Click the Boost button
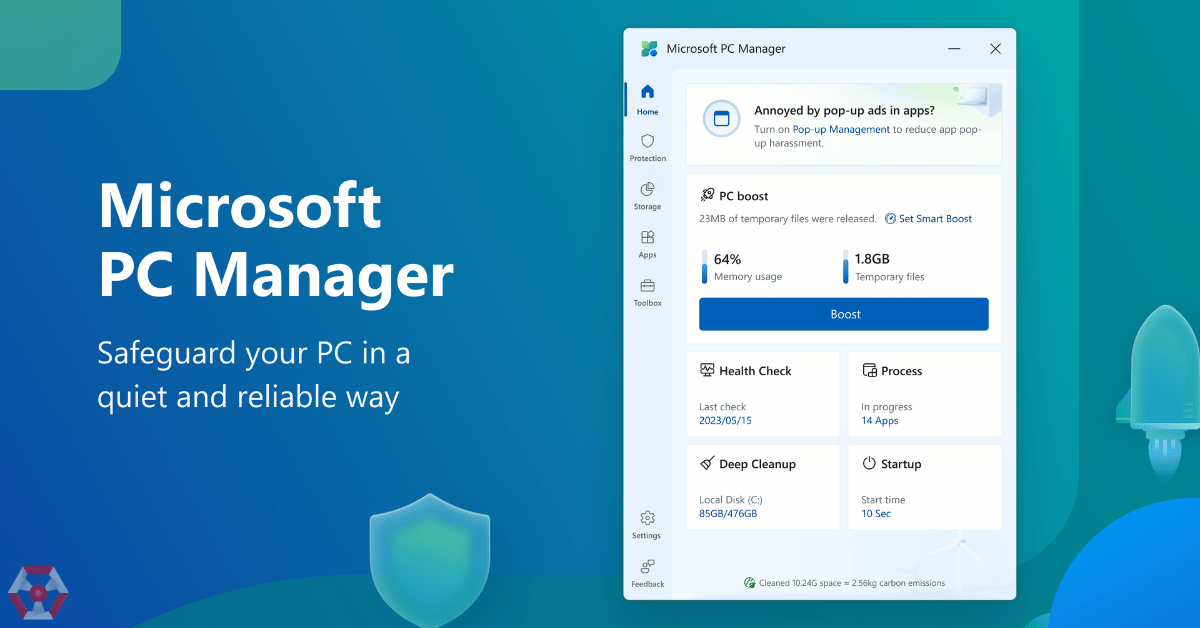1200x628 pixels. click(x=844, y=314)
